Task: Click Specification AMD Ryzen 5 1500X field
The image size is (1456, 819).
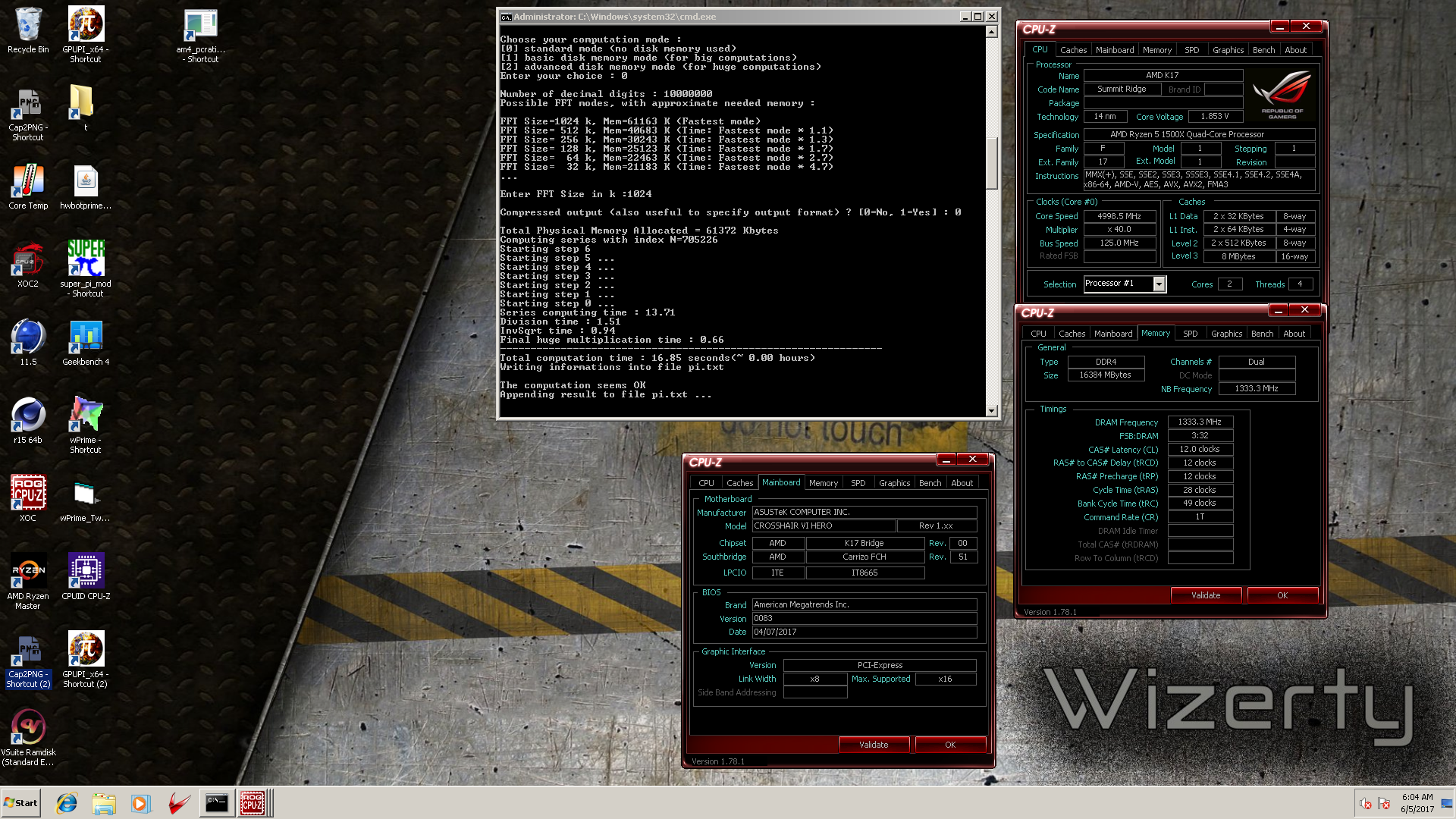Action: pyautogui.click(x=1199, y=134)
